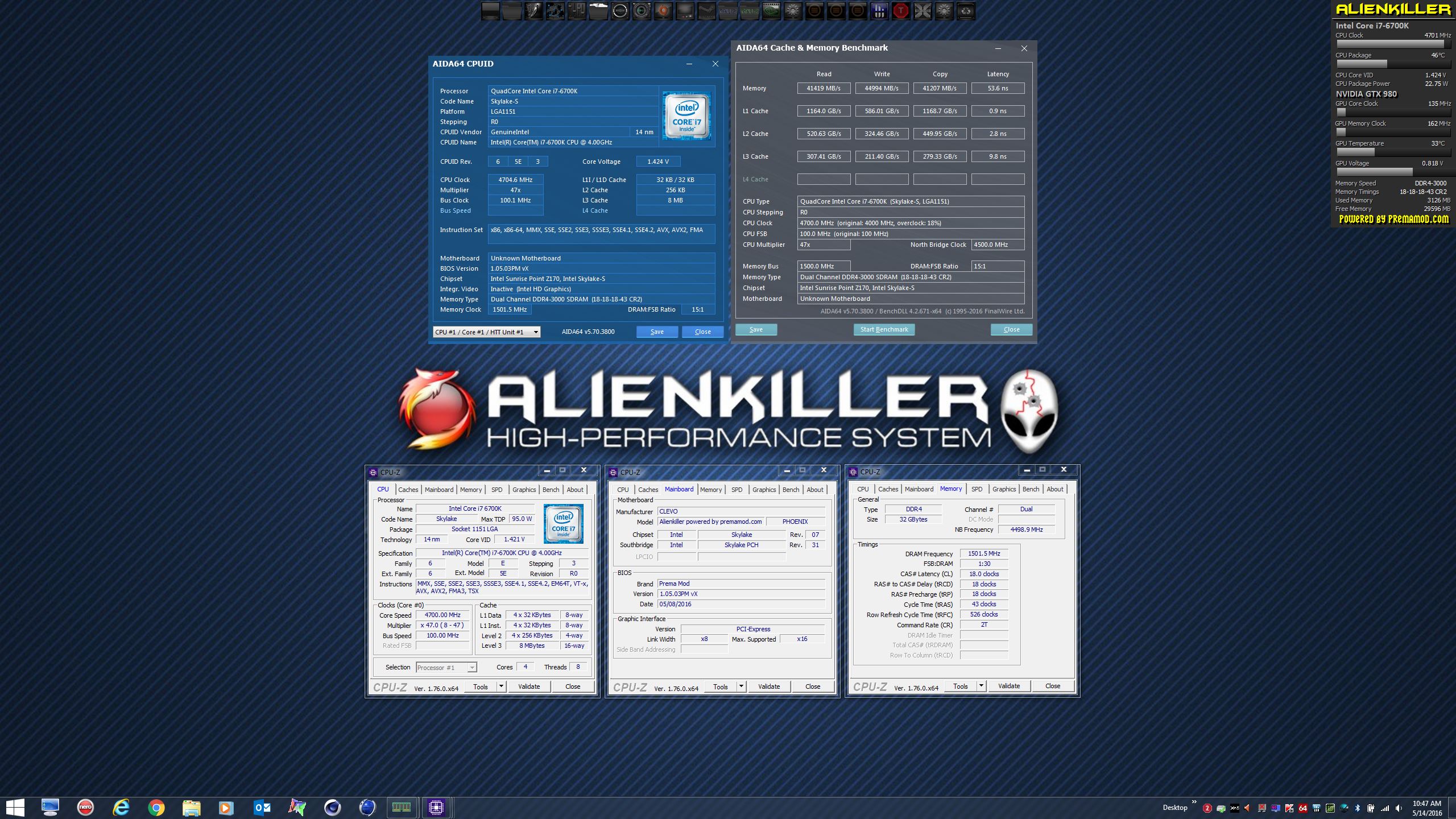The height and width of the screenshot is (819, 1456).
Task: Click the CPU Clock bar in Alienkiller widget
Action: [x=1394, y=44]
